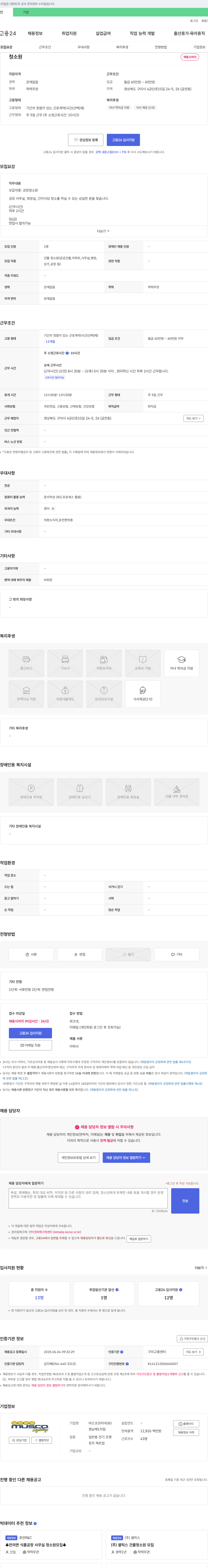Open the 실업급여 menu
This screenshot has height=1568, width=208.
pyautogui.click(x=103, y=33)
